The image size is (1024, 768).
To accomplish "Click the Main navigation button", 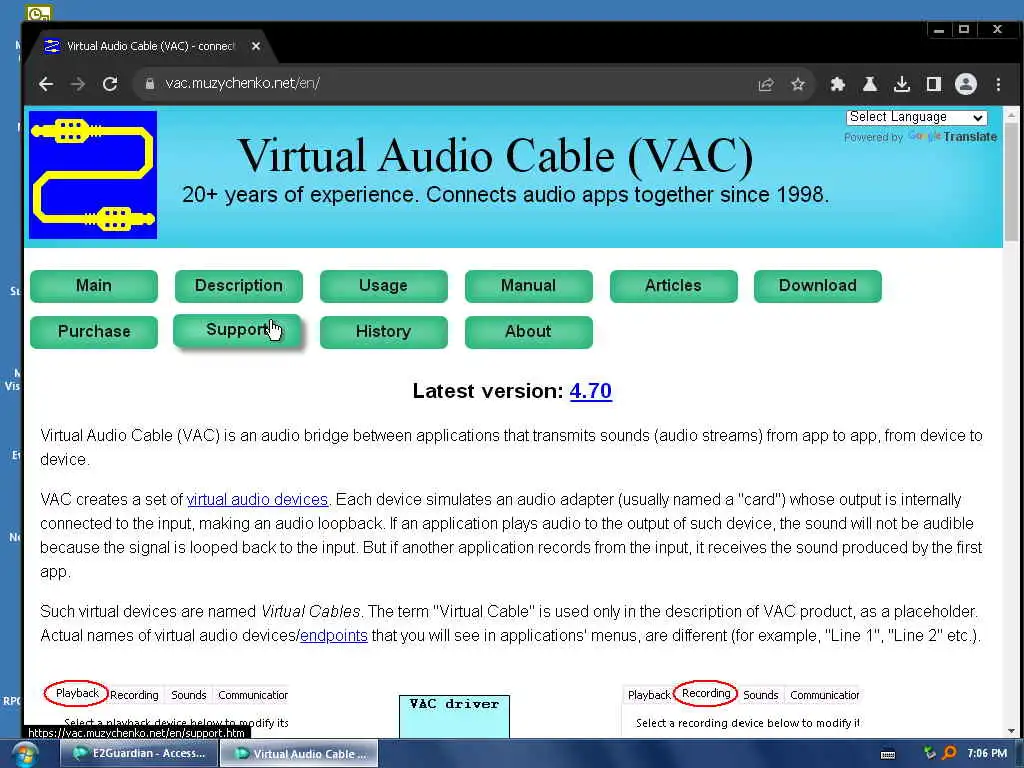I will click(x=93, y=286).
